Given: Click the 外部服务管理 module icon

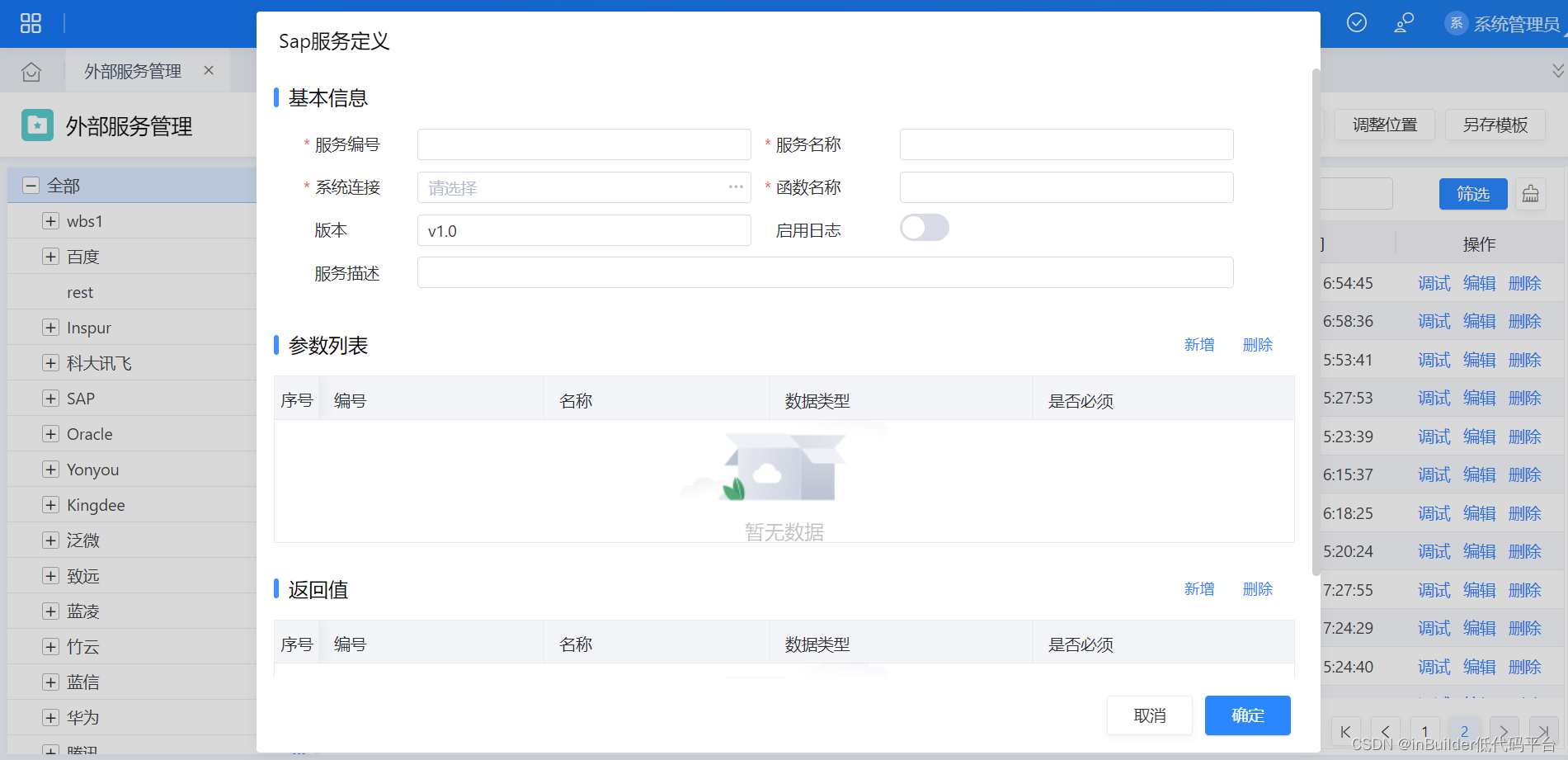Looking at the screenshot, I should pos(37,125).
